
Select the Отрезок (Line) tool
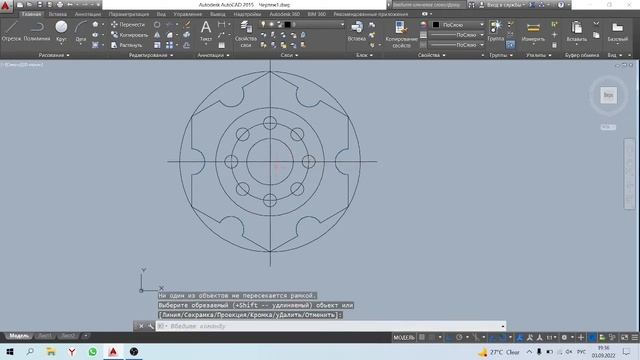point(11,31)
